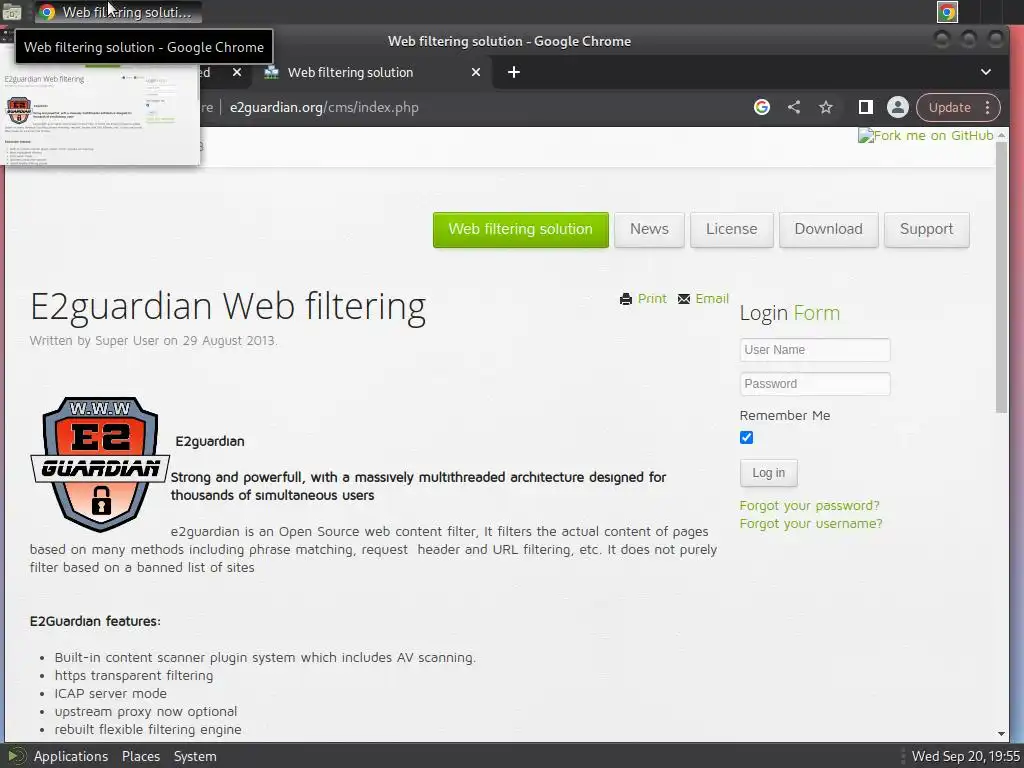Click the Chrome icon in the top-right panel
Screen dimensions: 1024x768
click(x=947, y=12)
